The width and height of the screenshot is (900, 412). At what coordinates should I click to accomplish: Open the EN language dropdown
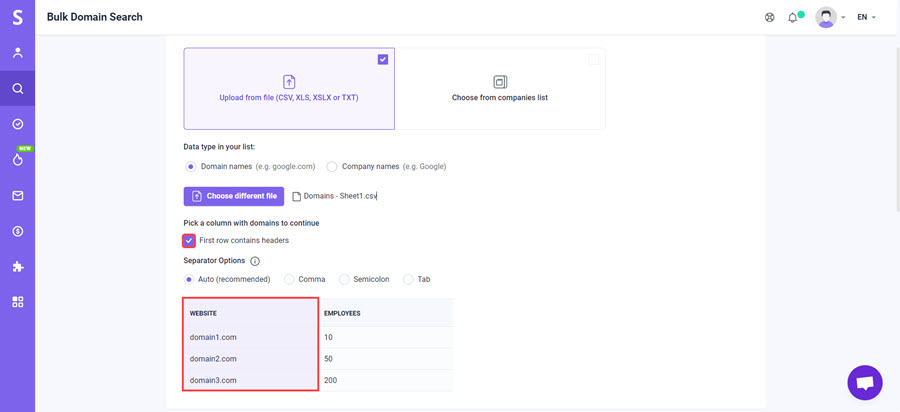866,17
